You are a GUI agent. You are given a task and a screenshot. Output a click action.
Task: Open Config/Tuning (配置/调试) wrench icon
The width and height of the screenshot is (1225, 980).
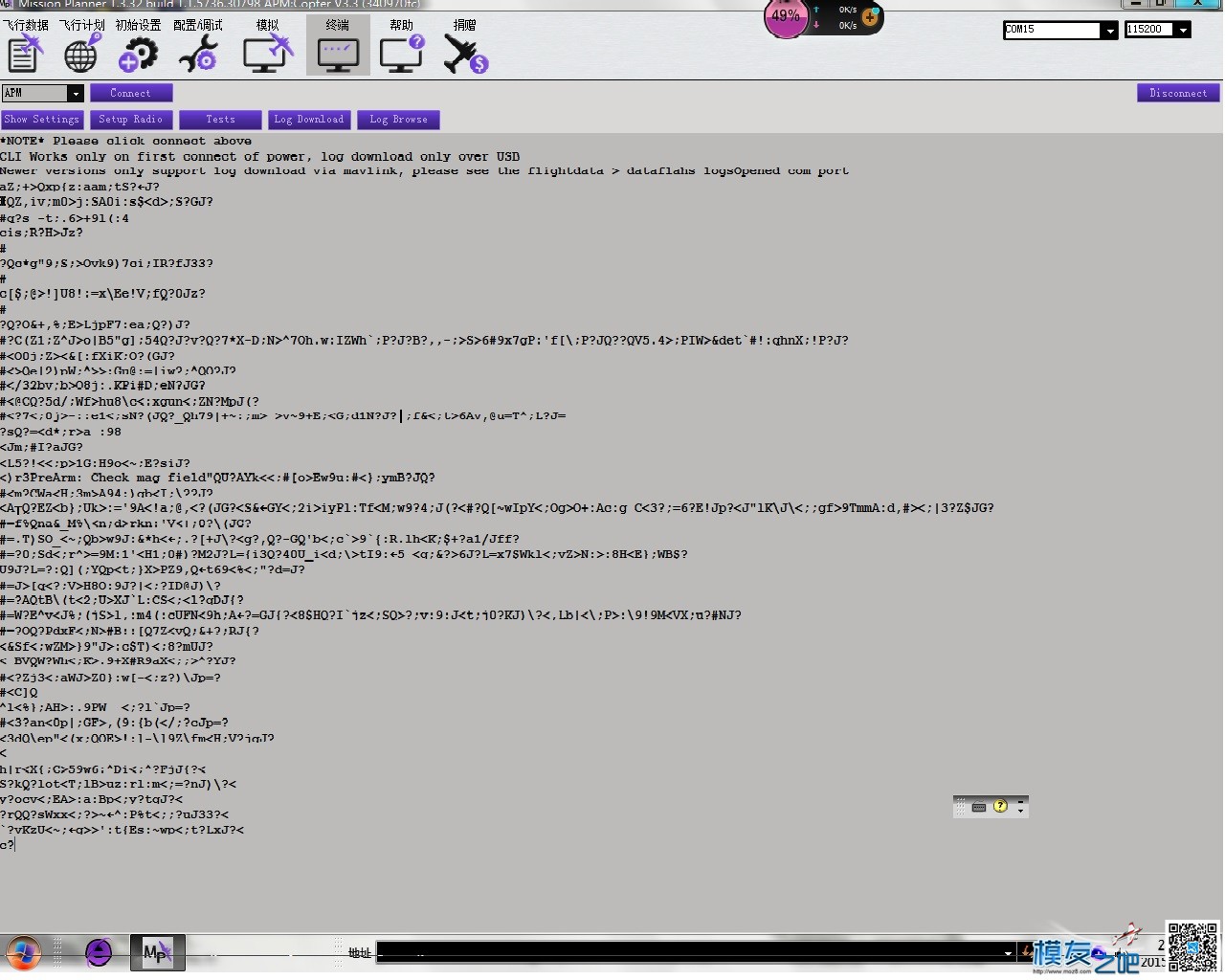pyautogui.click(x=197, y=46)
